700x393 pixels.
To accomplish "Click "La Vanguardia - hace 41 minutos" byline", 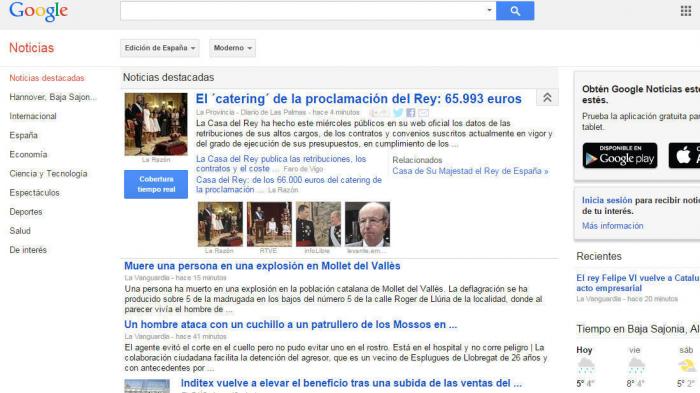I will [x=175, y=336].
